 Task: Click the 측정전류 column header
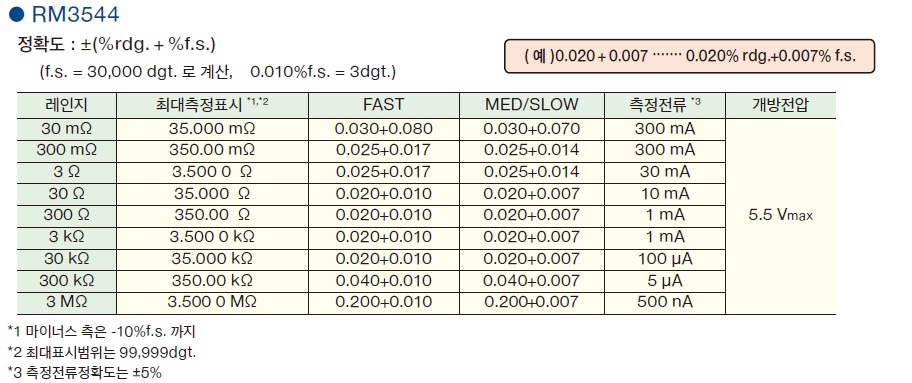[665, 105]
